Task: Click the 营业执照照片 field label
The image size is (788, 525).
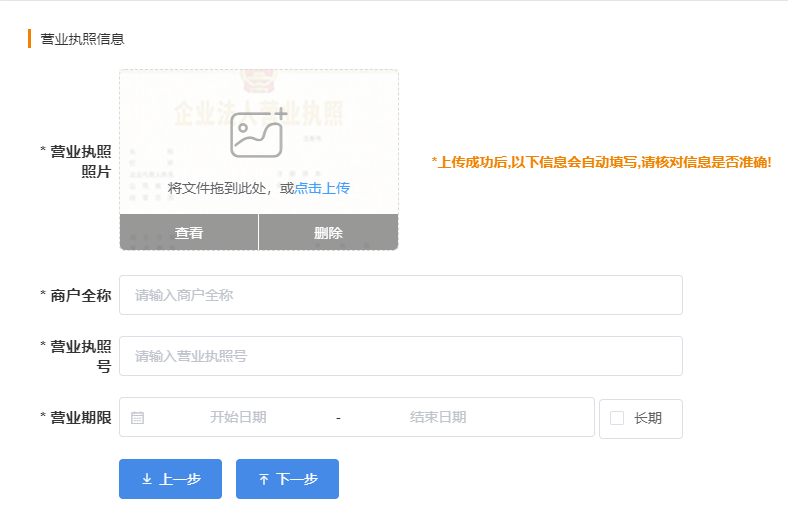Action: pos(80,161)
